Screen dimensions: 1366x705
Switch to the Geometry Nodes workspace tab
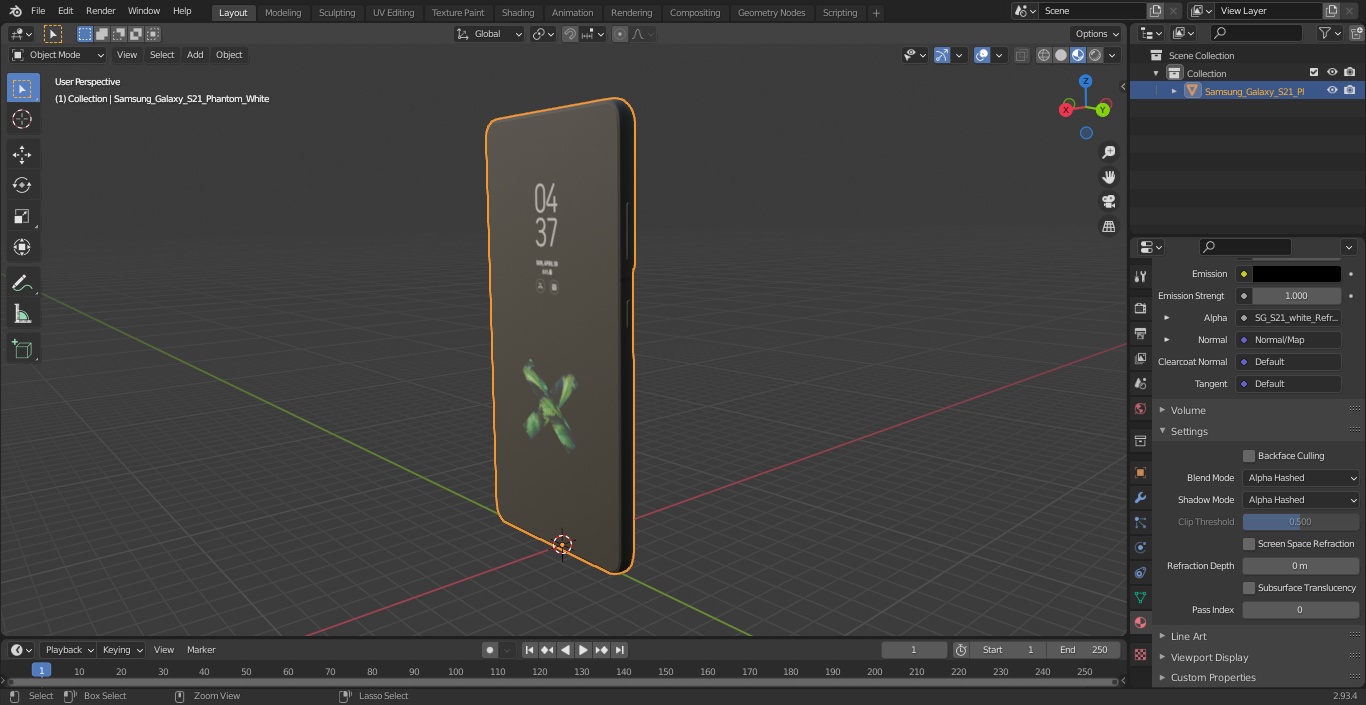[771, 13]
